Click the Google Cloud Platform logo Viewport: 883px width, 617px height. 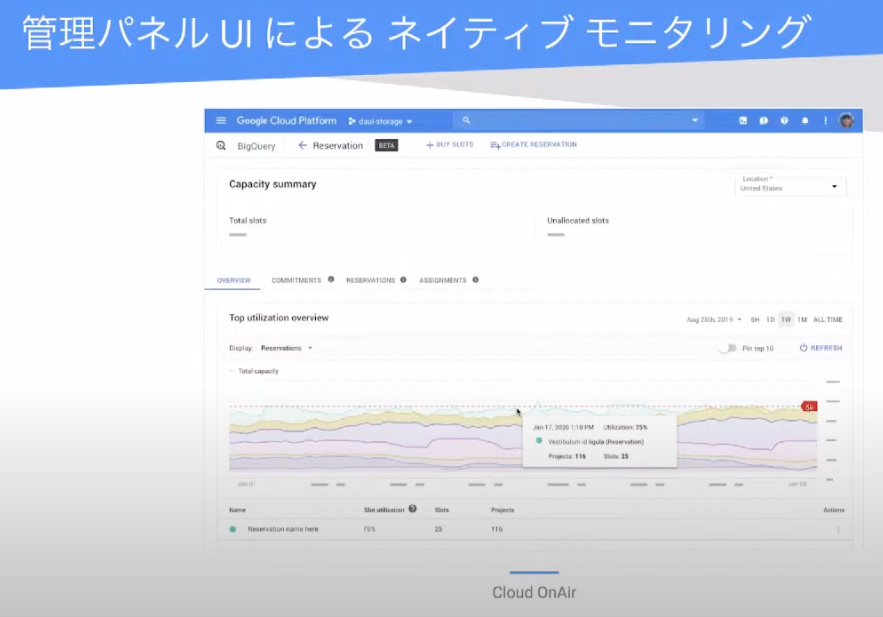pyautogui.click(x=286, y=120)
